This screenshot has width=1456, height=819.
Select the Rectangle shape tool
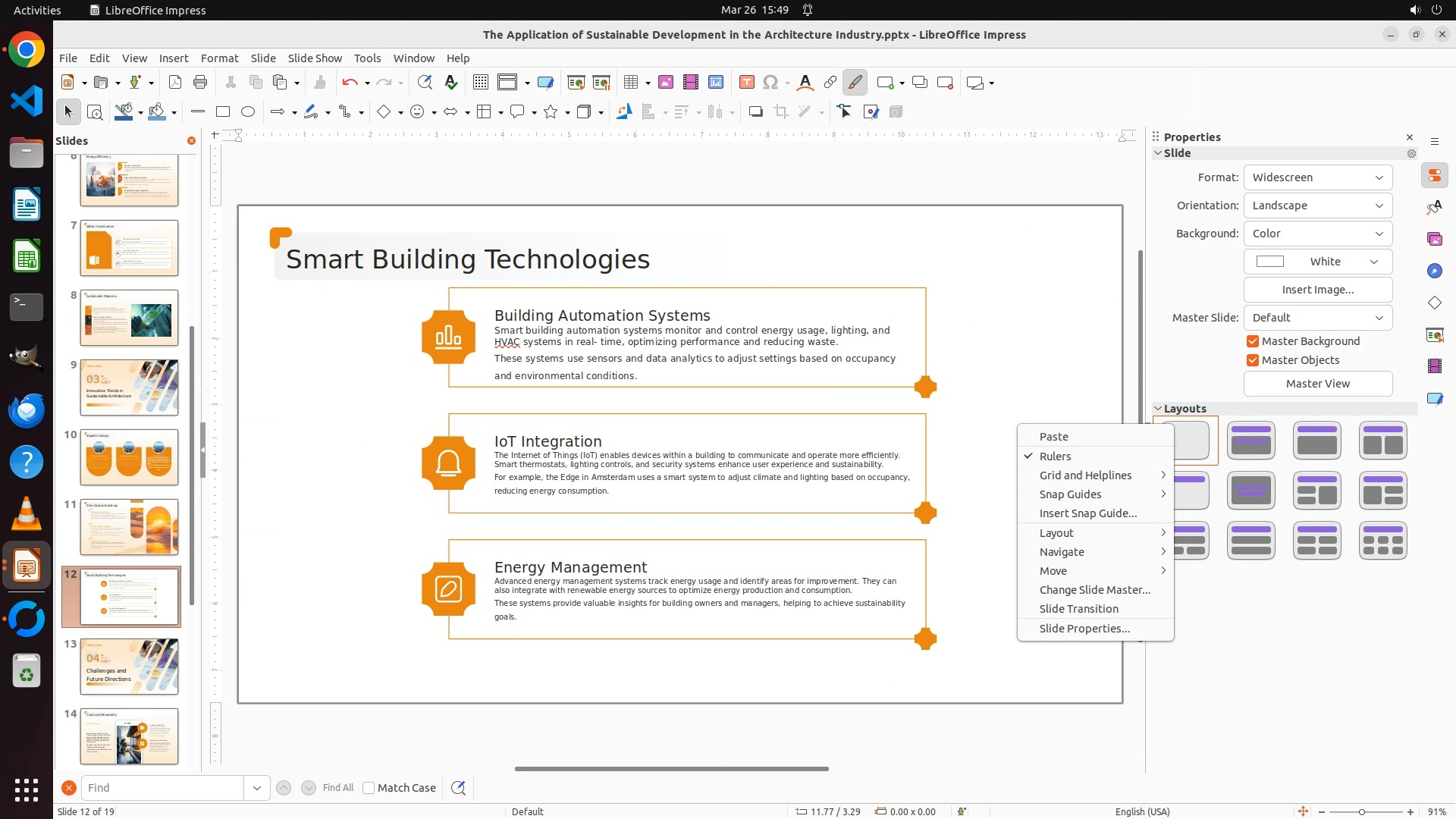click(x=223, y=112)
